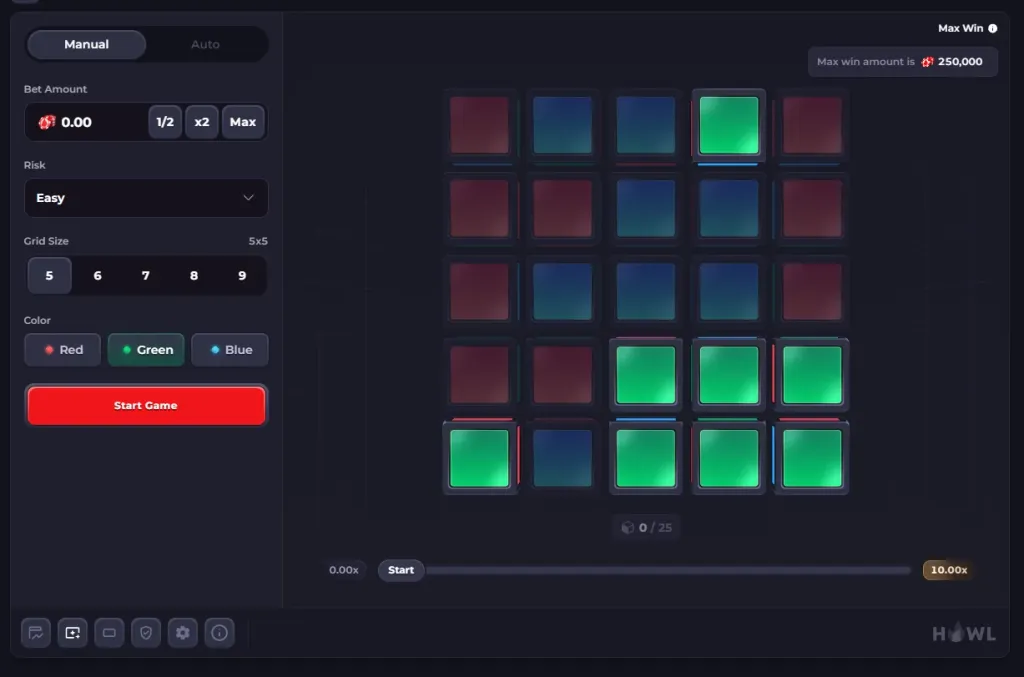Image resolution: width=1024 pixels, height=677 pixels.
Task: Pick the red tile in the top-right corner
Action: 812,125
